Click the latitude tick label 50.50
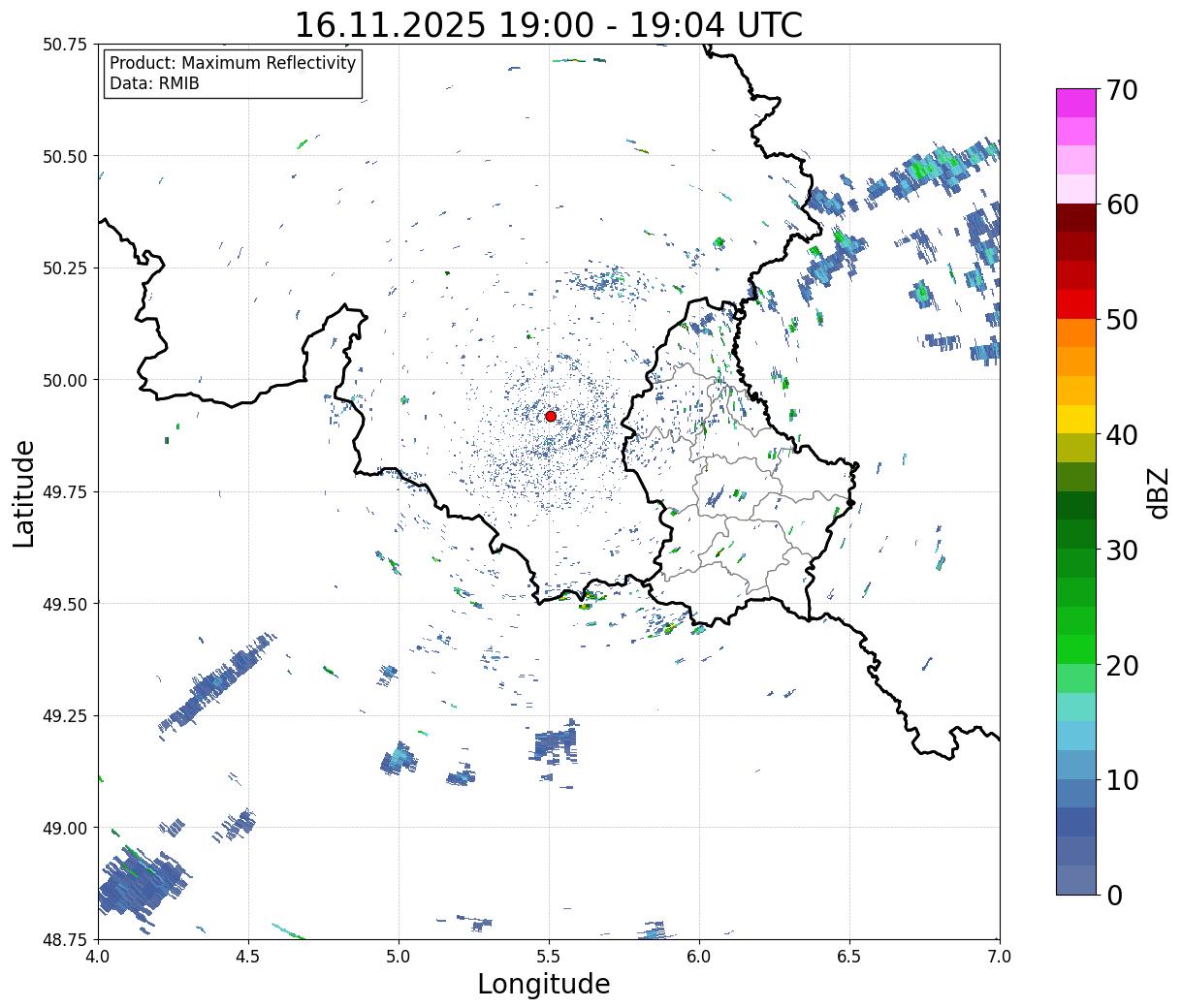Screen dimensions: 1182x1008 point(65,156)
